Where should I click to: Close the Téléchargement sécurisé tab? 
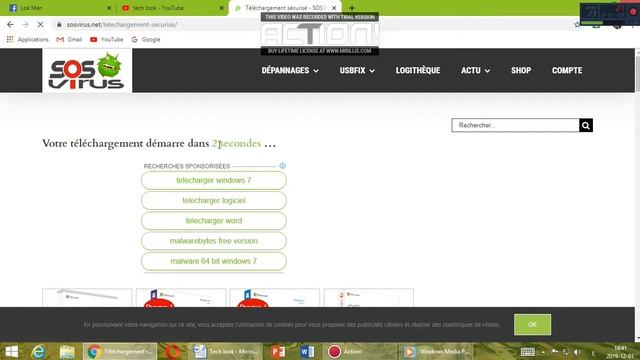click(334, 8)
